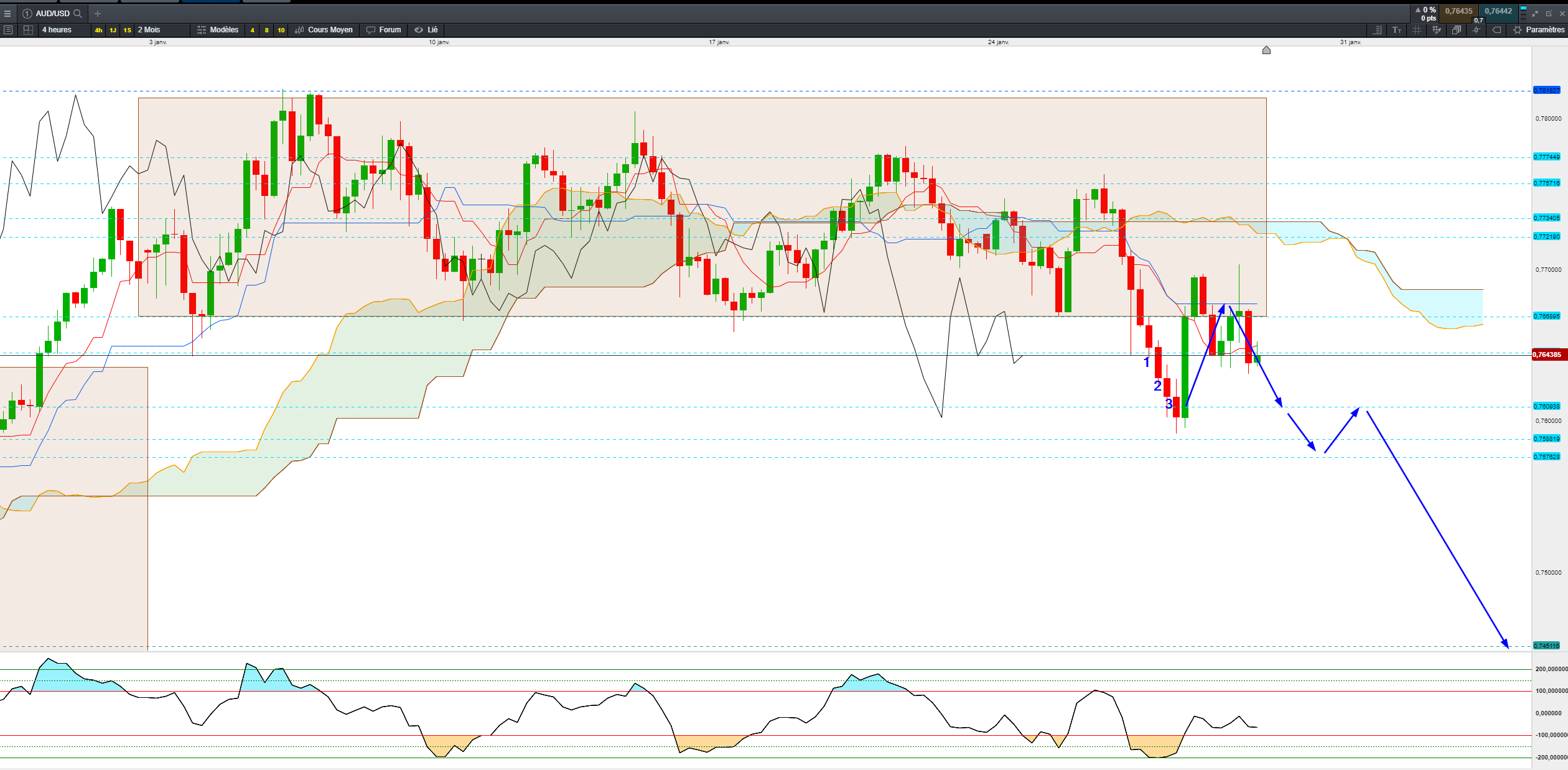Open the grid color picker tool
Screen dimensions: 1568x770
pyautogui.click(x=1437, y=30)
